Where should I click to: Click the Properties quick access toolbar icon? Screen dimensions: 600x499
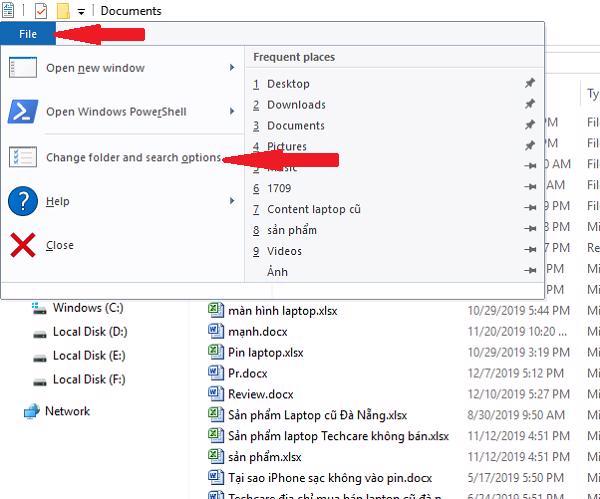[8, 10]
